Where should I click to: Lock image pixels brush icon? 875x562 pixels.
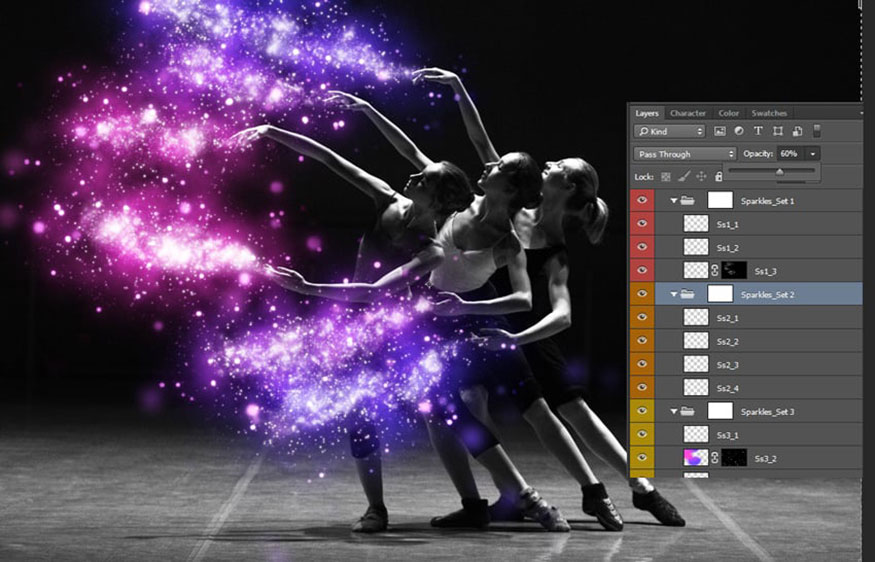(684, 177)
